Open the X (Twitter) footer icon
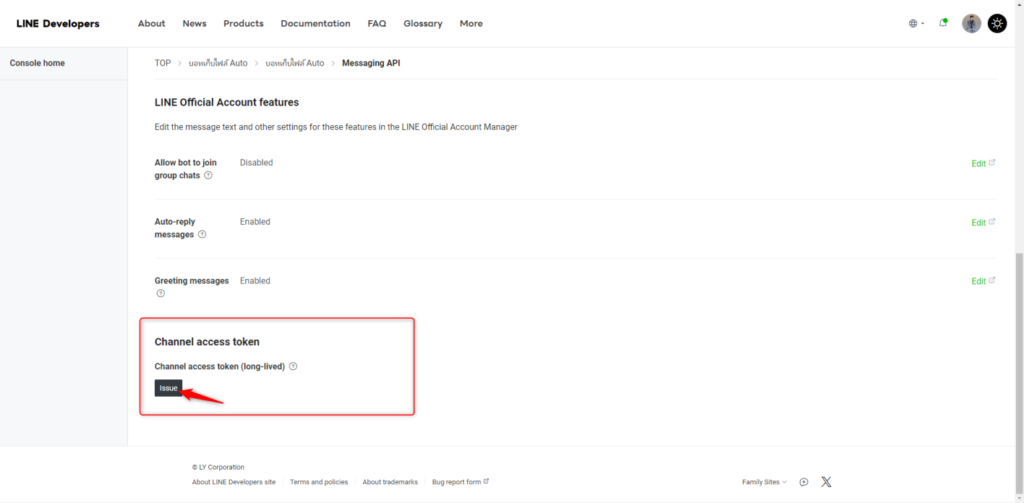Image resolution: width=1024 pixels, height=503 pixels. [x=826, y=482]
